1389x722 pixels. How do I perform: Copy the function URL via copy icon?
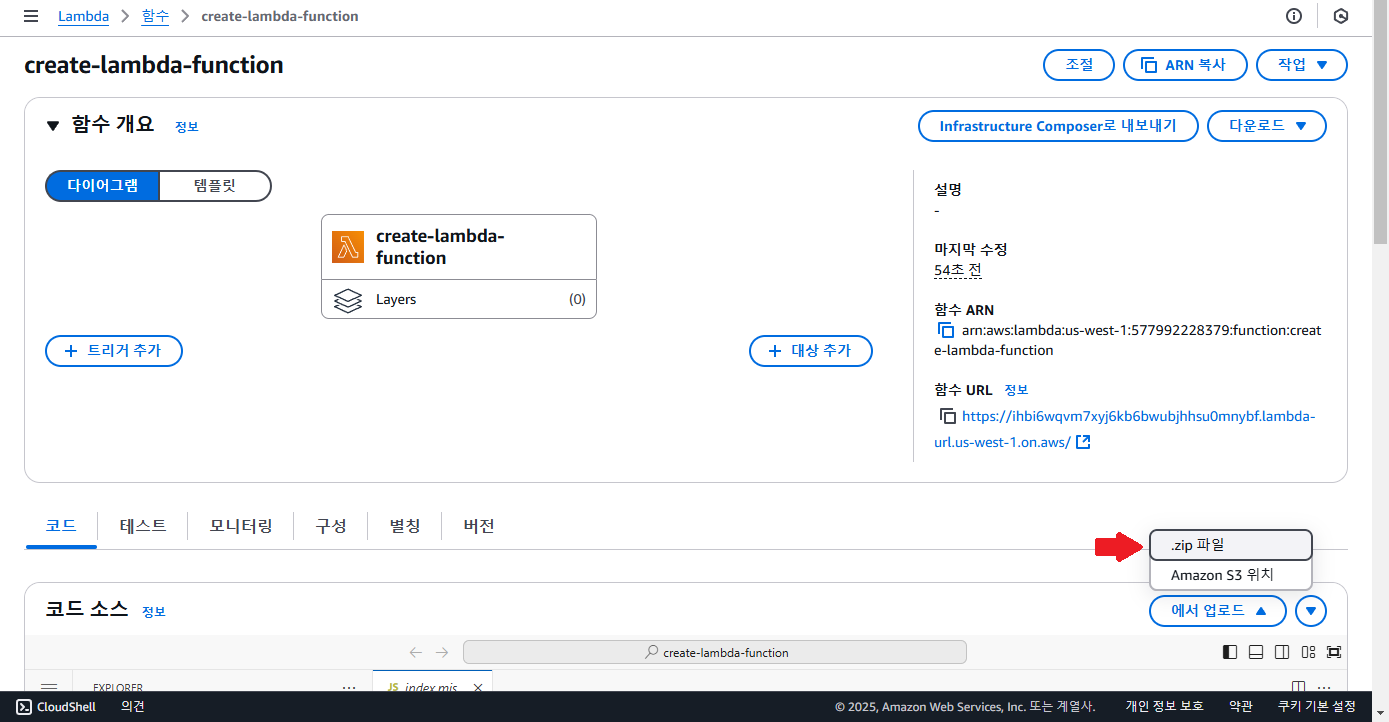point(947,416)
